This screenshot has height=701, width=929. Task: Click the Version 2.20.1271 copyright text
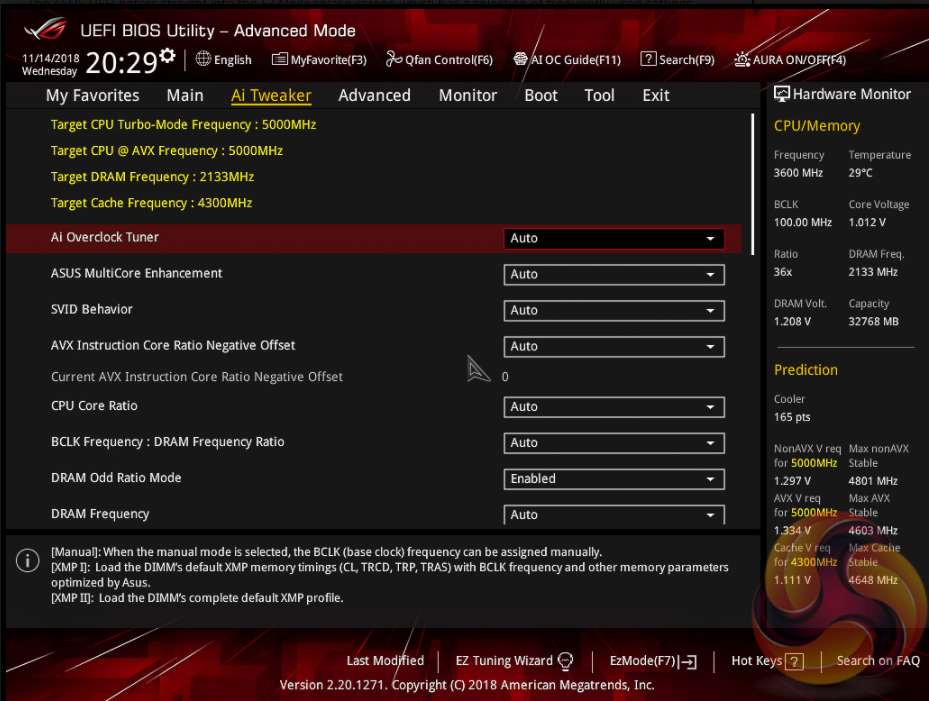pyautogui.click(x=467, y=685)
